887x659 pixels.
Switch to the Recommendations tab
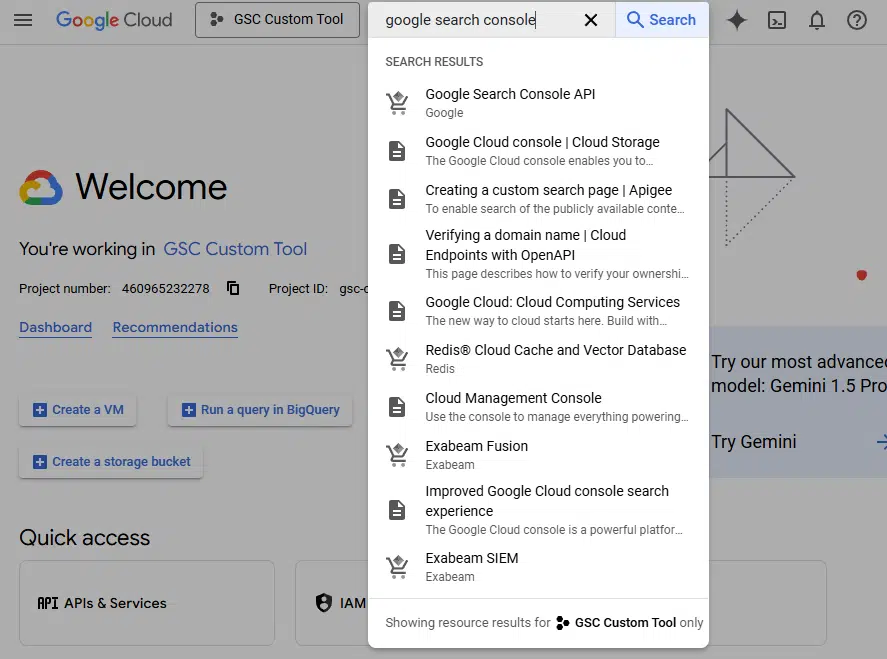pos(175,328)
